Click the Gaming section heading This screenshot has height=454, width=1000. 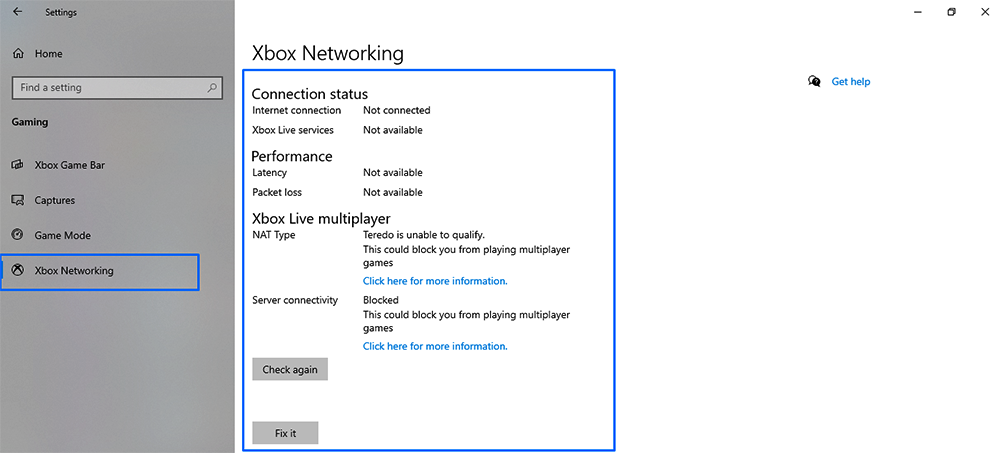pyautogui.click(x=29, y=122)
